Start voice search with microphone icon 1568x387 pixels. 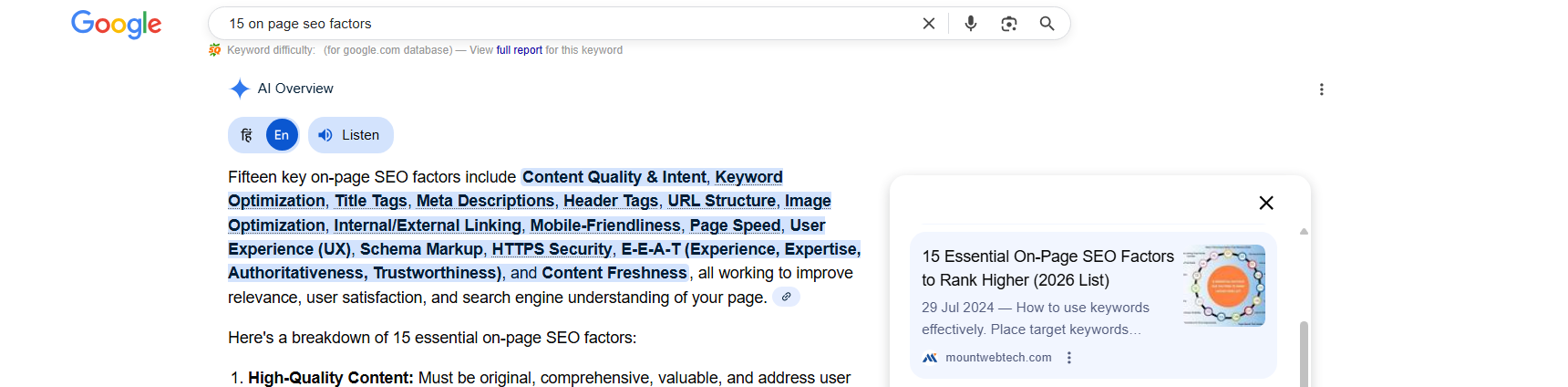click(x=970, y=24)
